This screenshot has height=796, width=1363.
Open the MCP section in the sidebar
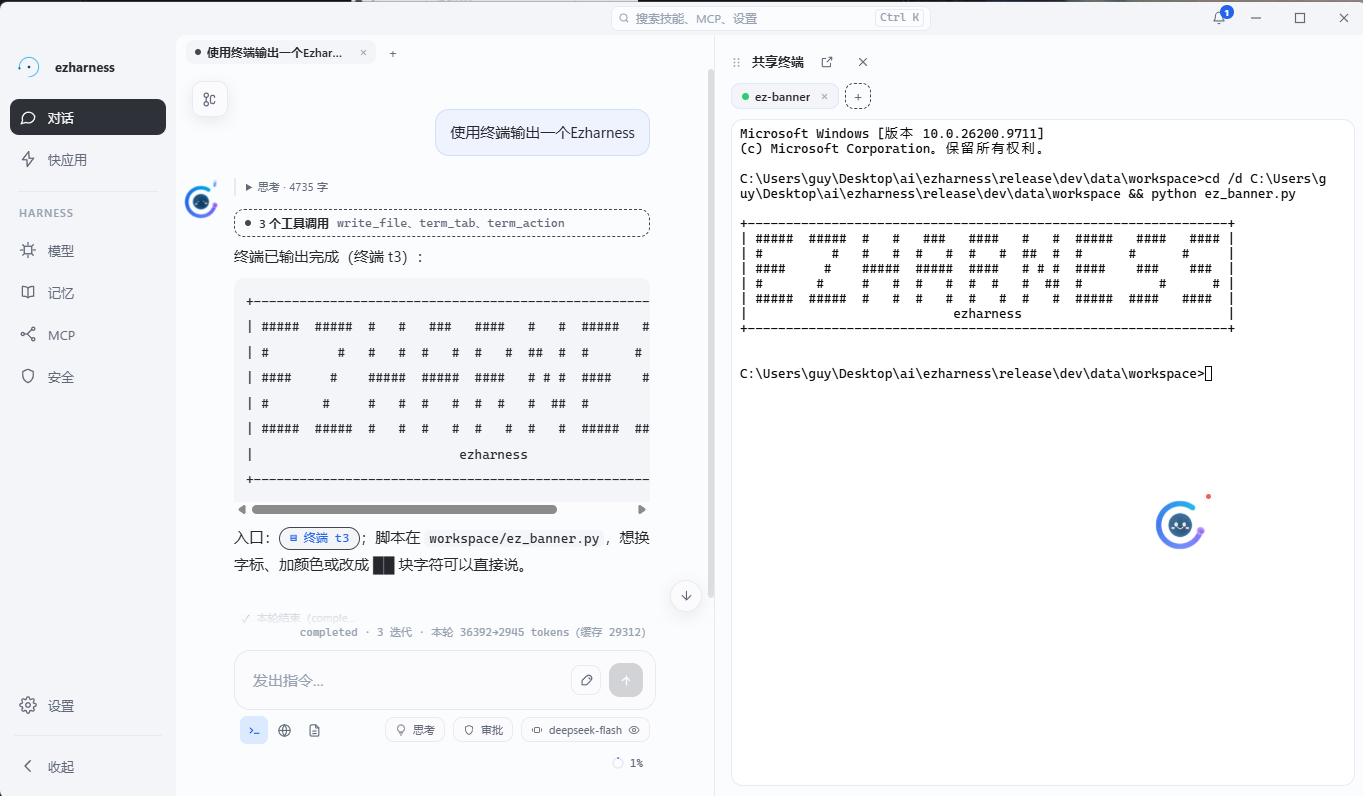(x=88, y=335)
